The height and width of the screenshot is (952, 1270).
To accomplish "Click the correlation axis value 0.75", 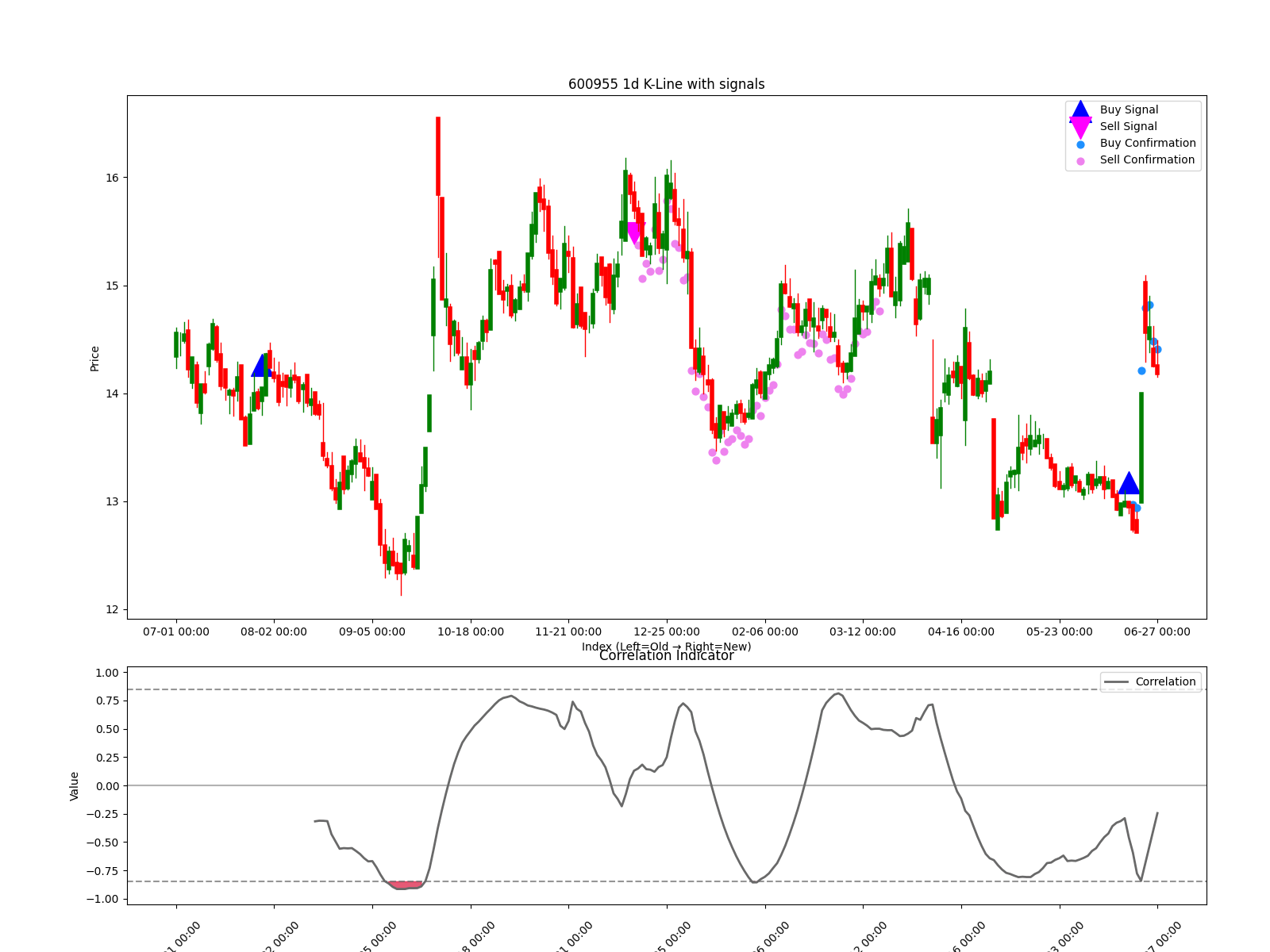I will 106,701.
